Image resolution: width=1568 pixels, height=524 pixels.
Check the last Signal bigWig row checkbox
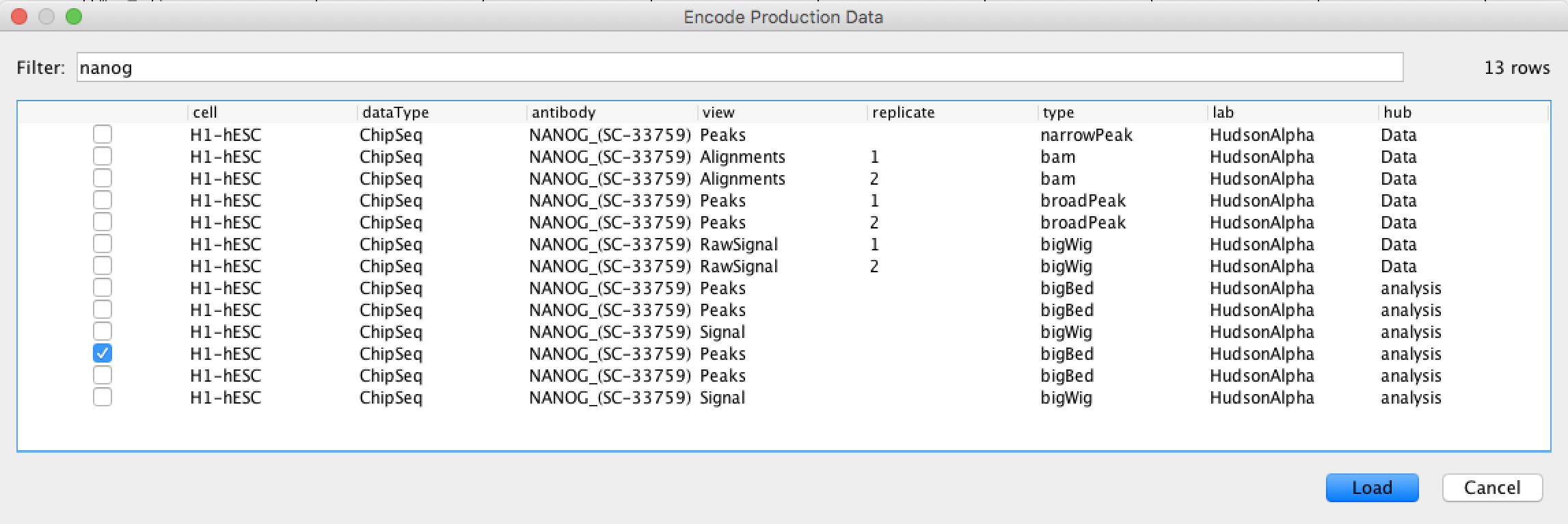click(103, 397)
